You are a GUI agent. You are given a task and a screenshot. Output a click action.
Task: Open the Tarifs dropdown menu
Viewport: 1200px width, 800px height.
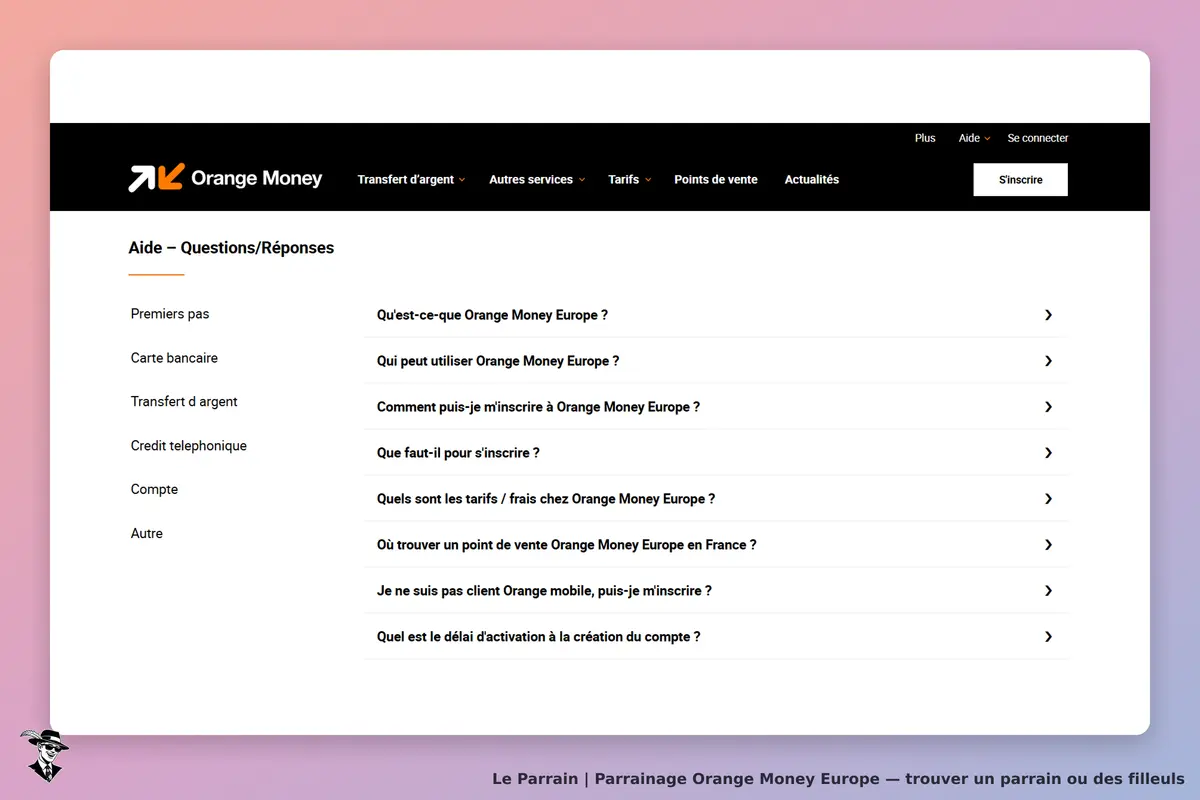coord(629,180)
